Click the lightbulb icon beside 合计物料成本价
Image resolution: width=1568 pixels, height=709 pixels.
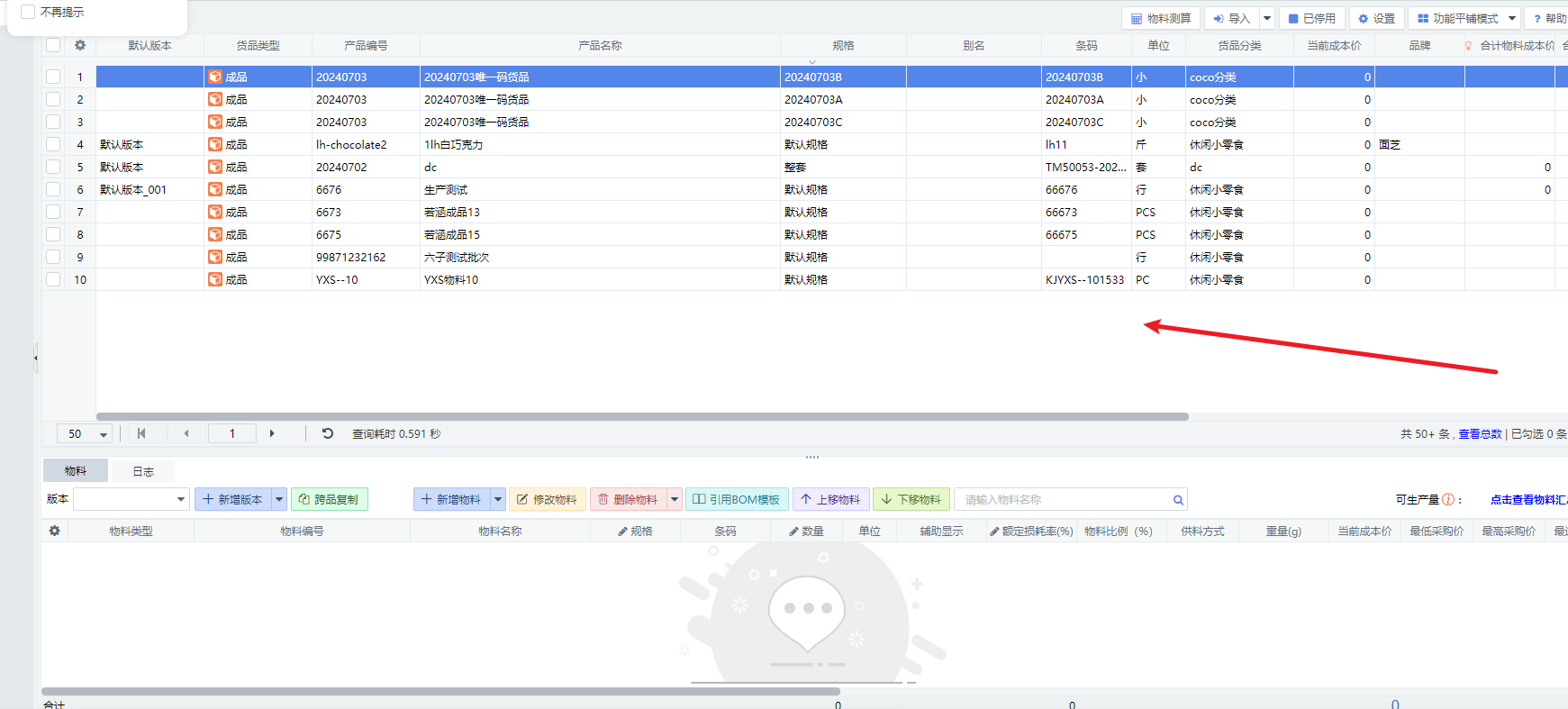1468,45
